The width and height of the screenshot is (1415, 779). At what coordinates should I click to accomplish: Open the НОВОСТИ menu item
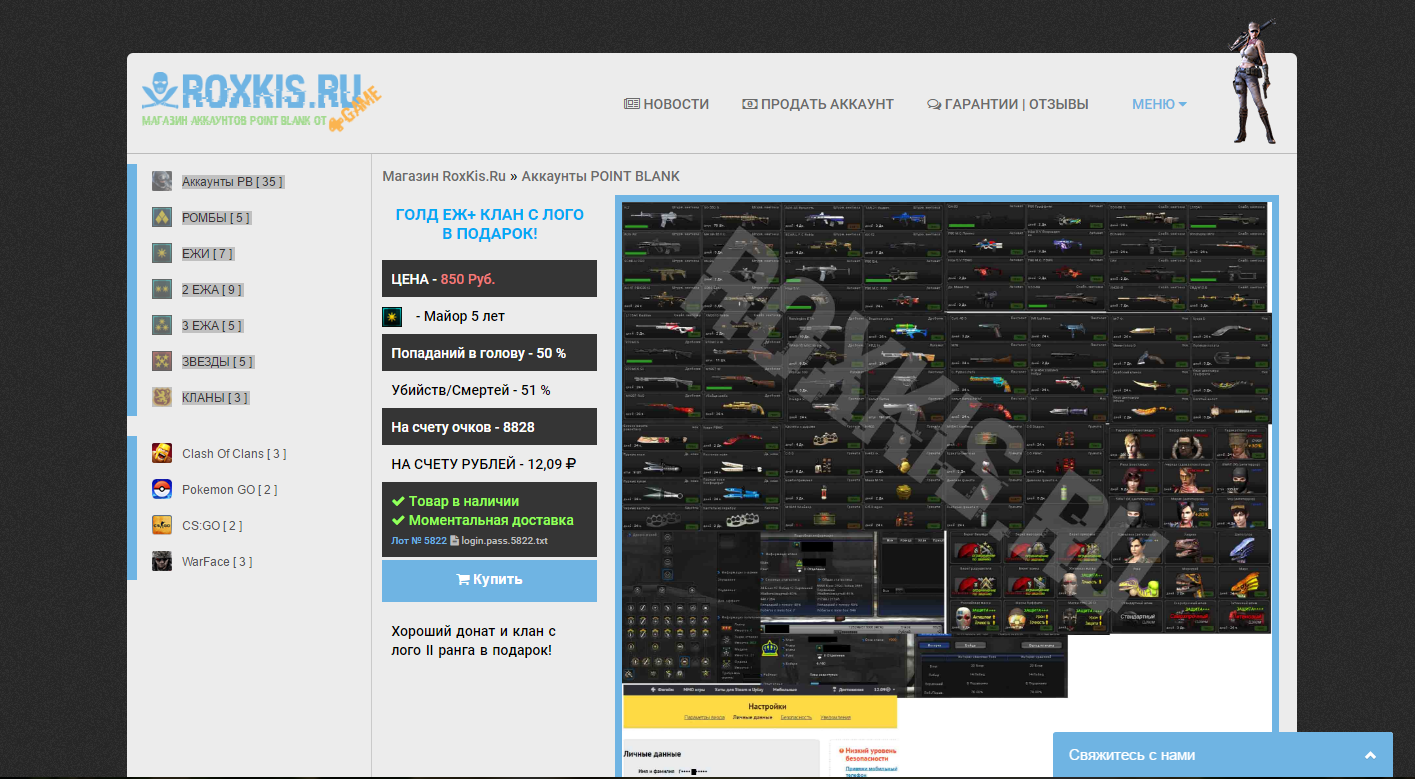tap(666, 104)
